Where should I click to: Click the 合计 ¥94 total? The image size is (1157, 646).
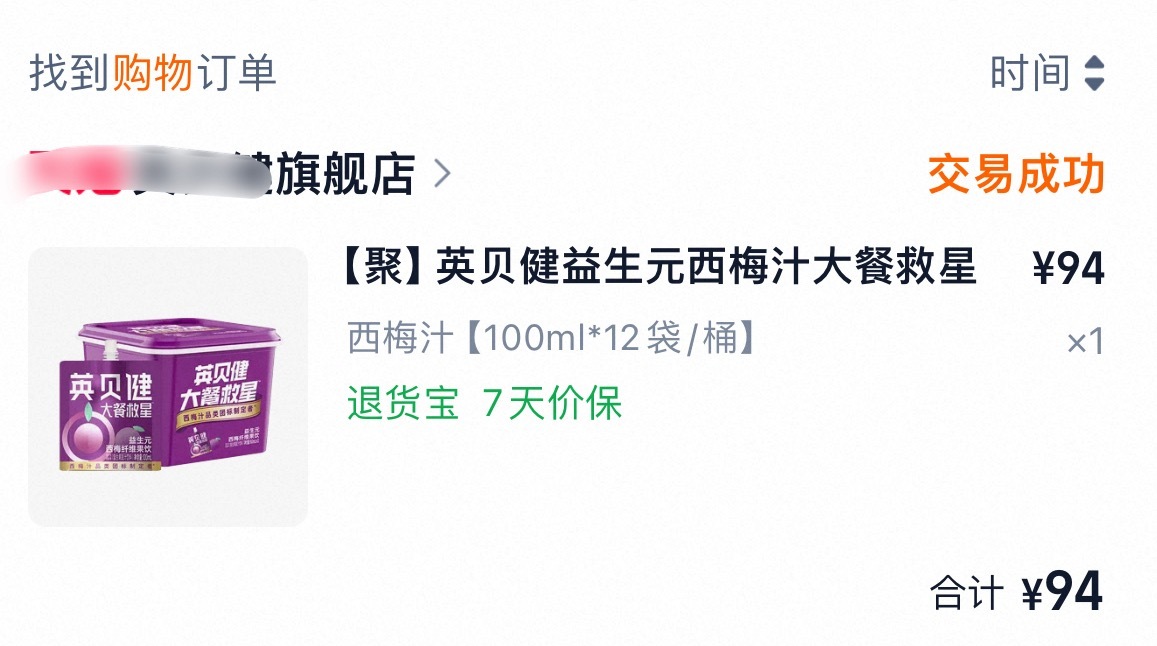pyautogui.click(x=1017, y=591)
